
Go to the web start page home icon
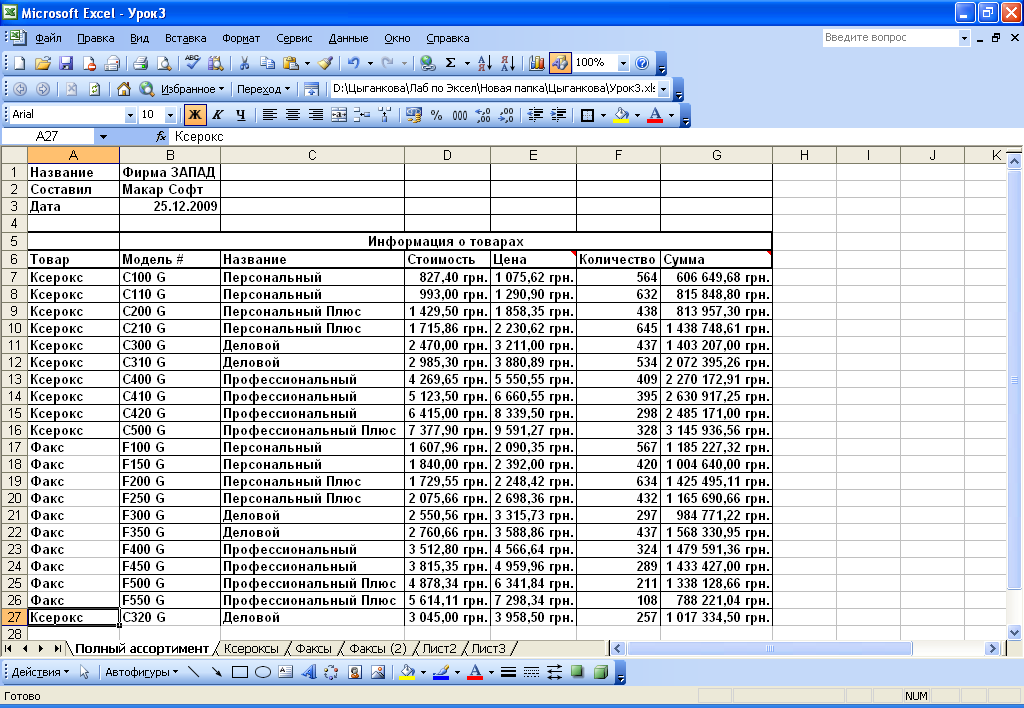point(123,89)
